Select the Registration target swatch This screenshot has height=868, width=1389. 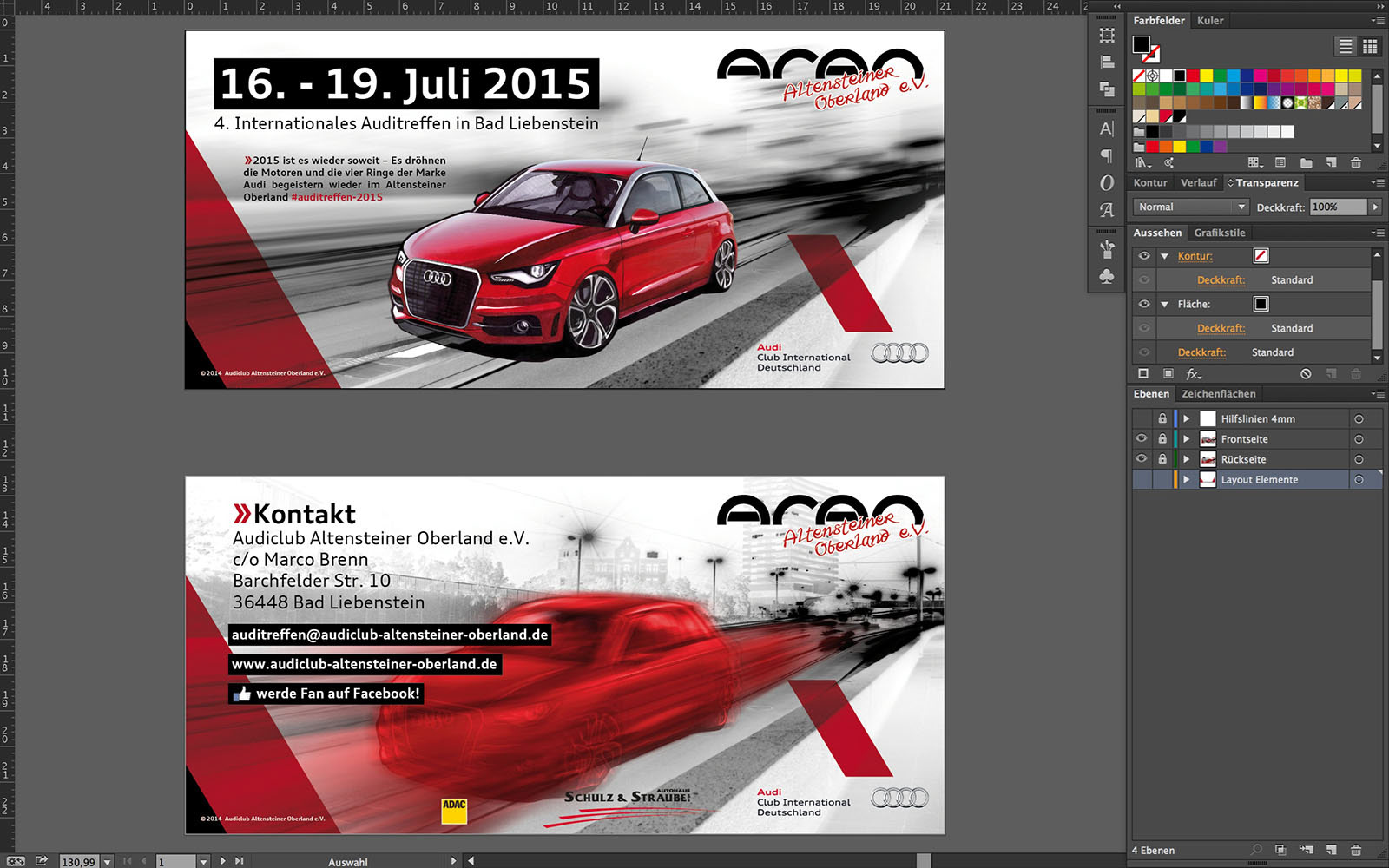1152,76
